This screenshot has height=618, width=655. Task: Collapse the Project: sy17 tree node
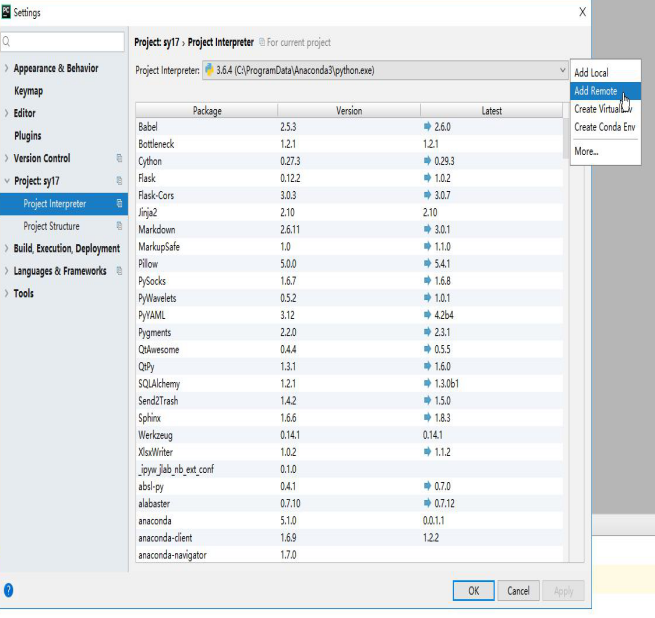7,181
